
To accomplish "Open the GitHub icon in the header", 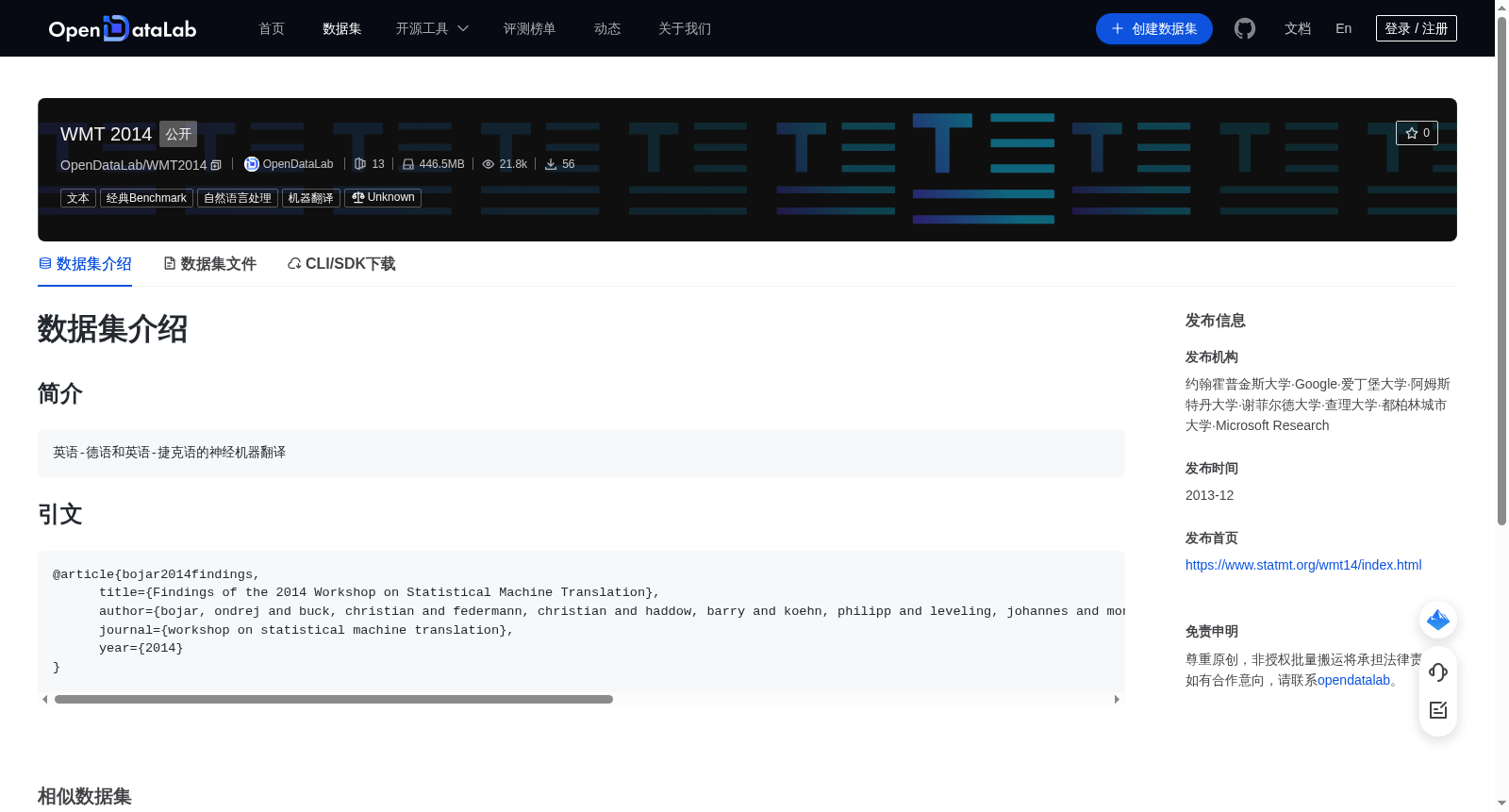I will [1245, 28].
